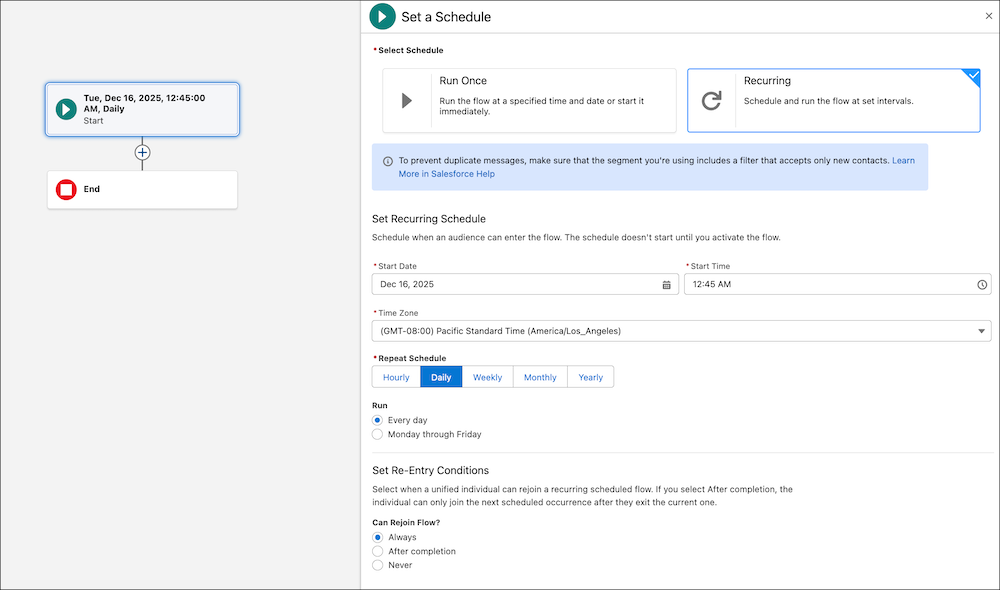
Task: Click the Set a Schedule header play icon
Action: click(x=383, y=17)
